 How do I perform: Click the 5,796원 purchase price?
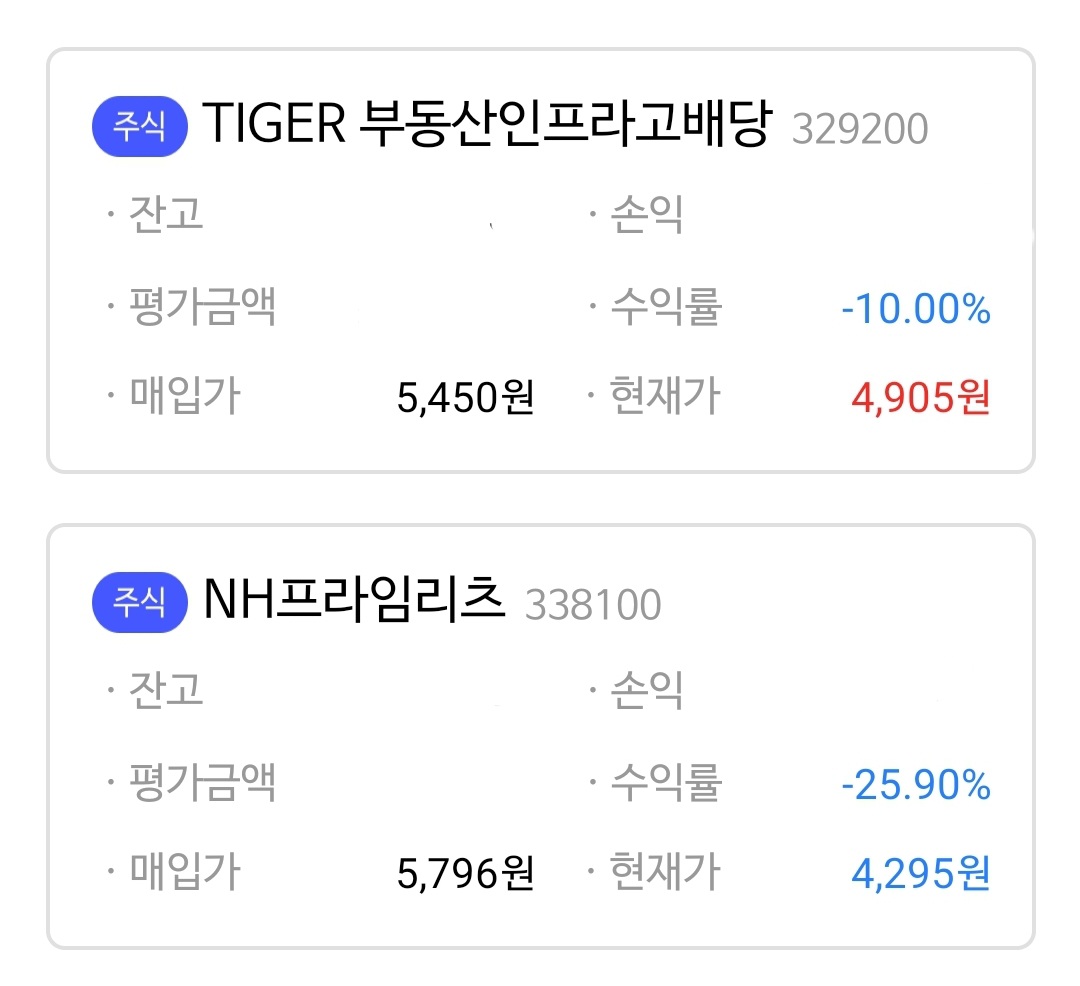click(465, 874)
